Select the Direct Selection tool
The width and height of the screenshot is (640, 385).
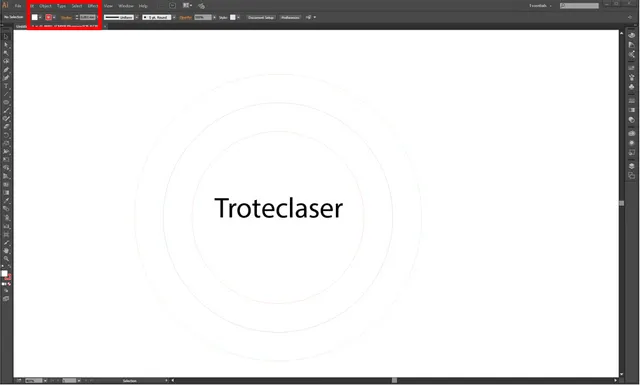pyautogui.click(x=6, y=45)
